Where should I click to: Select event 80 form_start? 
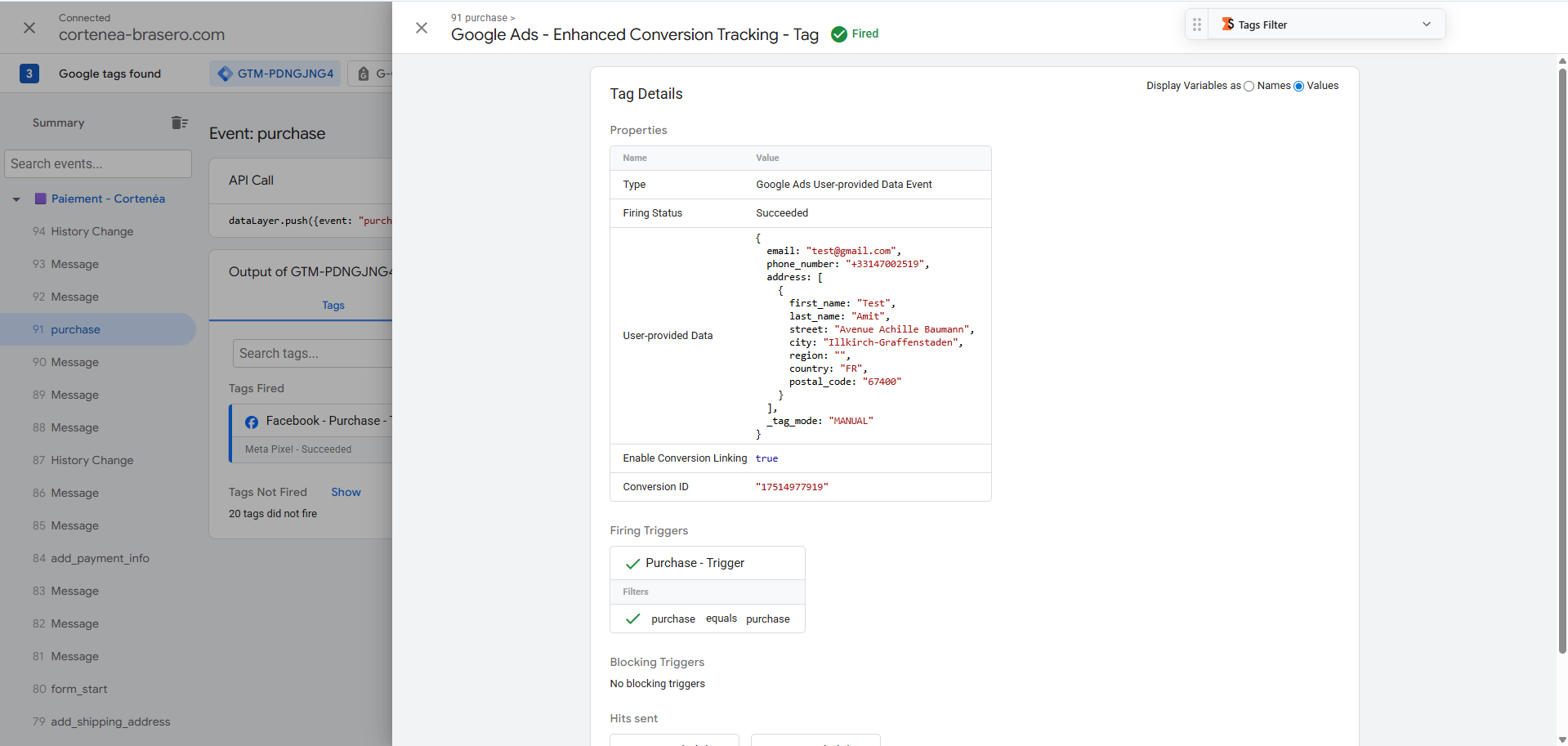[98, 689]
